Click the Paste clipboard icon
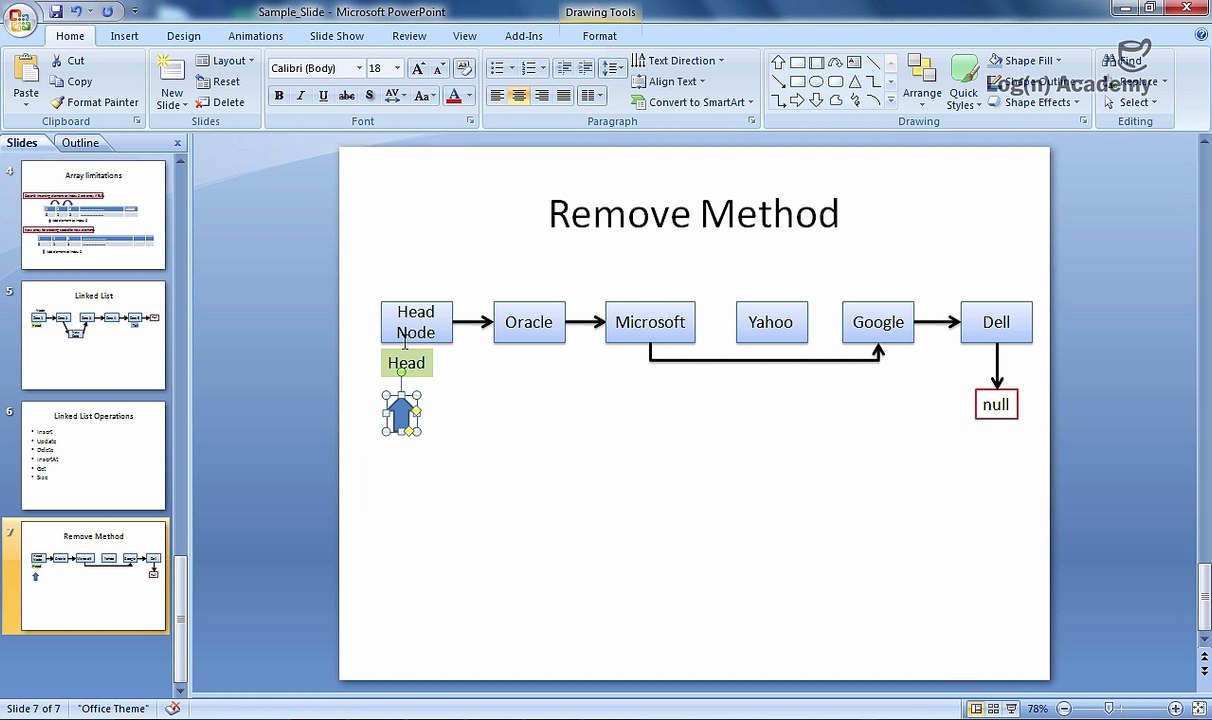The width and height of the screenshot is (1212, 720). tap(26, 70)
